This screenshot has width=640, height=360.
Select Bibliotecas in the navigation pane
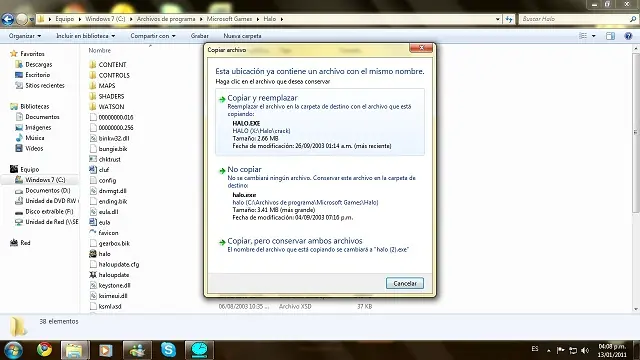(x=35, y=107)
